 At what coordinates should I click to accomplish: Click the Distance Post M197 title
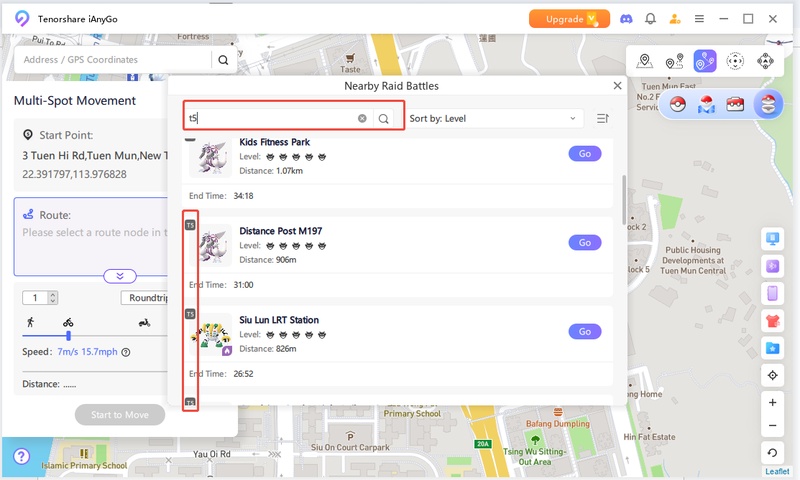coord(281,231)
